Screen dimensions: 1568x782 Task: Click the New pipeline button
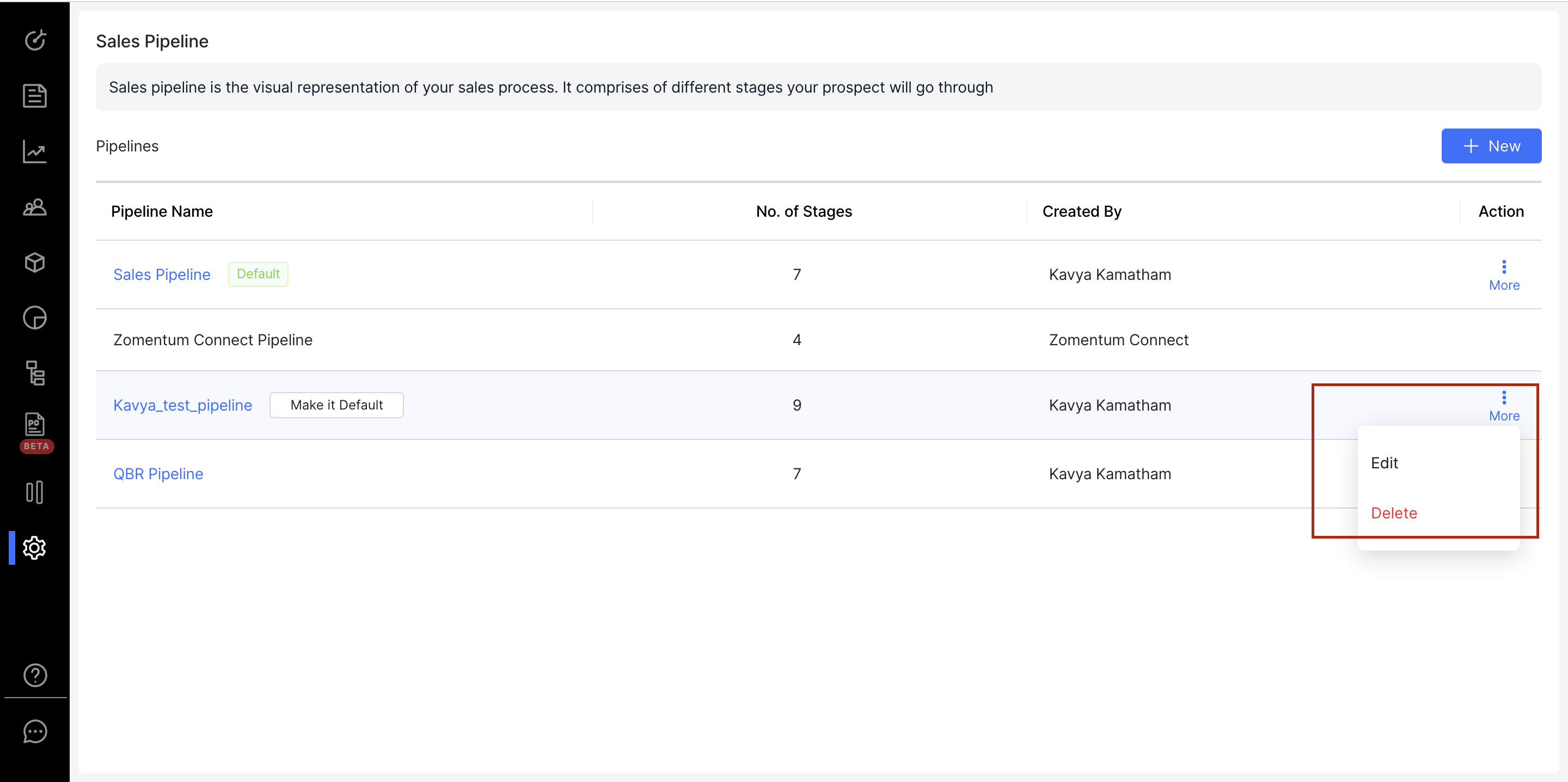point(1491,146)
